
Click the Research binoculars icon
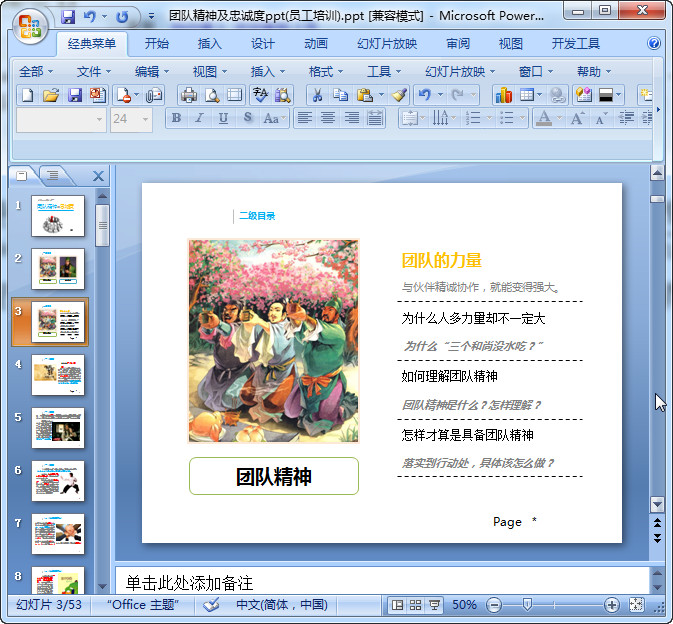pos(283,95)
